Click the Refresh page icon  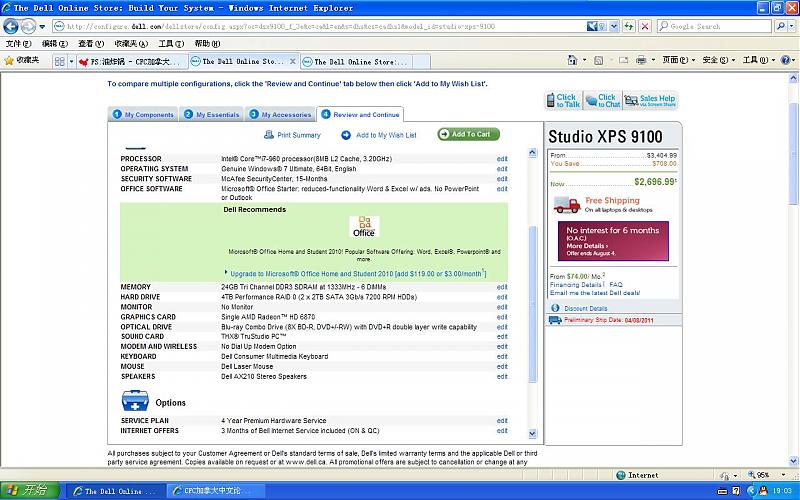pyautogui.click(x=629, y=26)
